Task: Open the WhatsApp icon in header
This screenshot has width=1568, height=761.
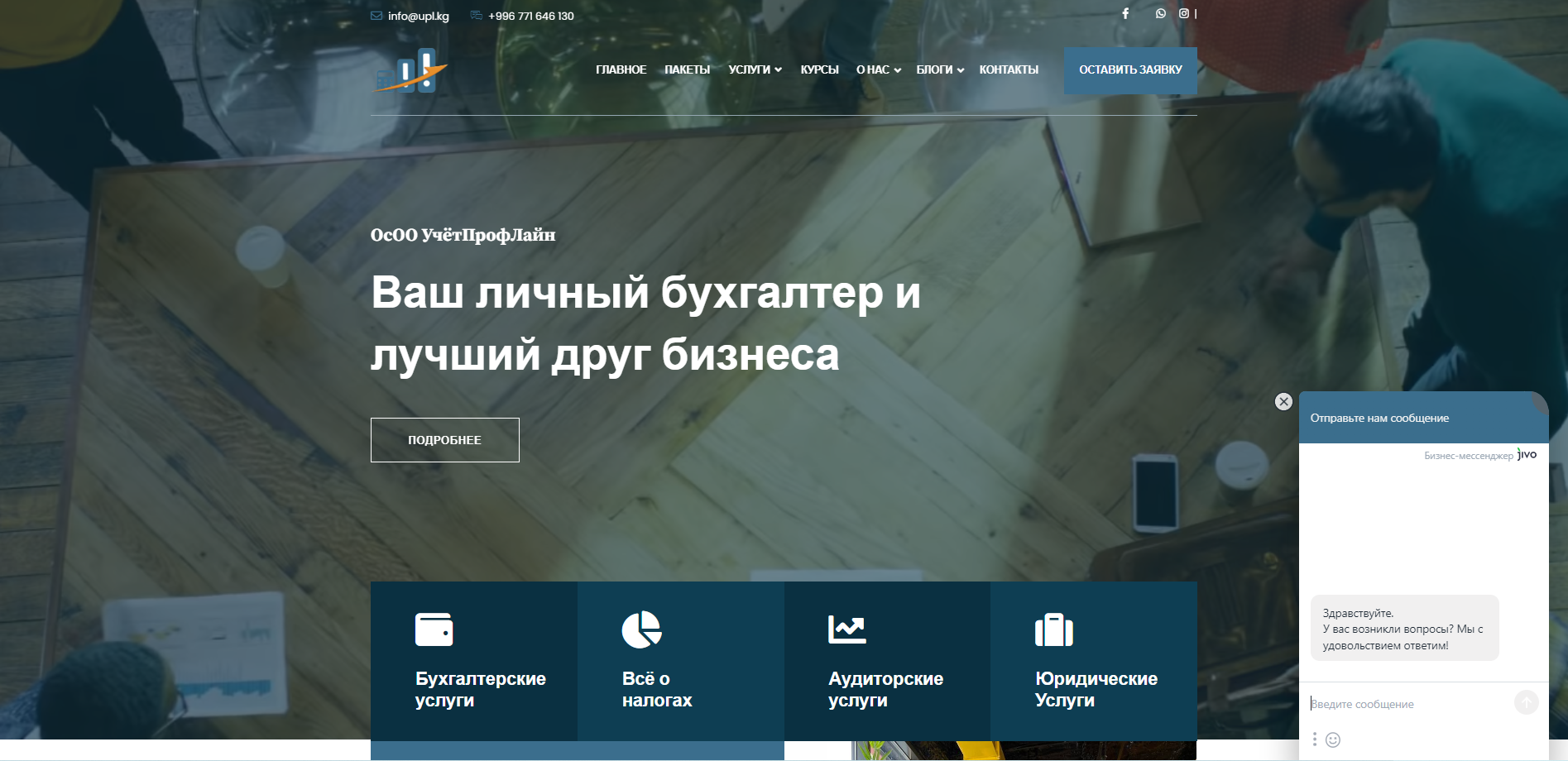Action: coord(1161,13)
